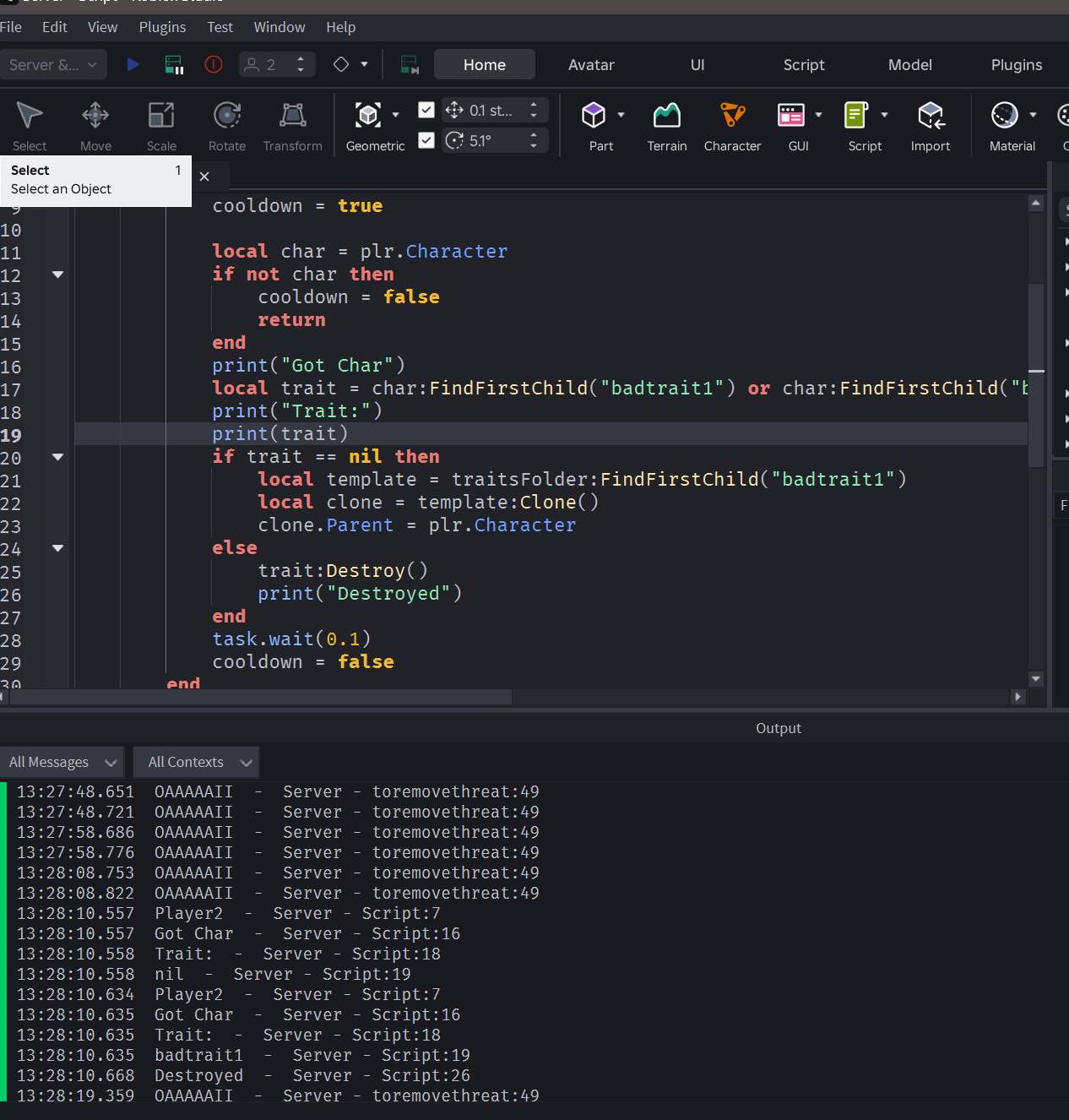The height and width of the screenshot is (1120, 1069).
Task: Click the blue Play test button
Action: [x=133, y=64]
